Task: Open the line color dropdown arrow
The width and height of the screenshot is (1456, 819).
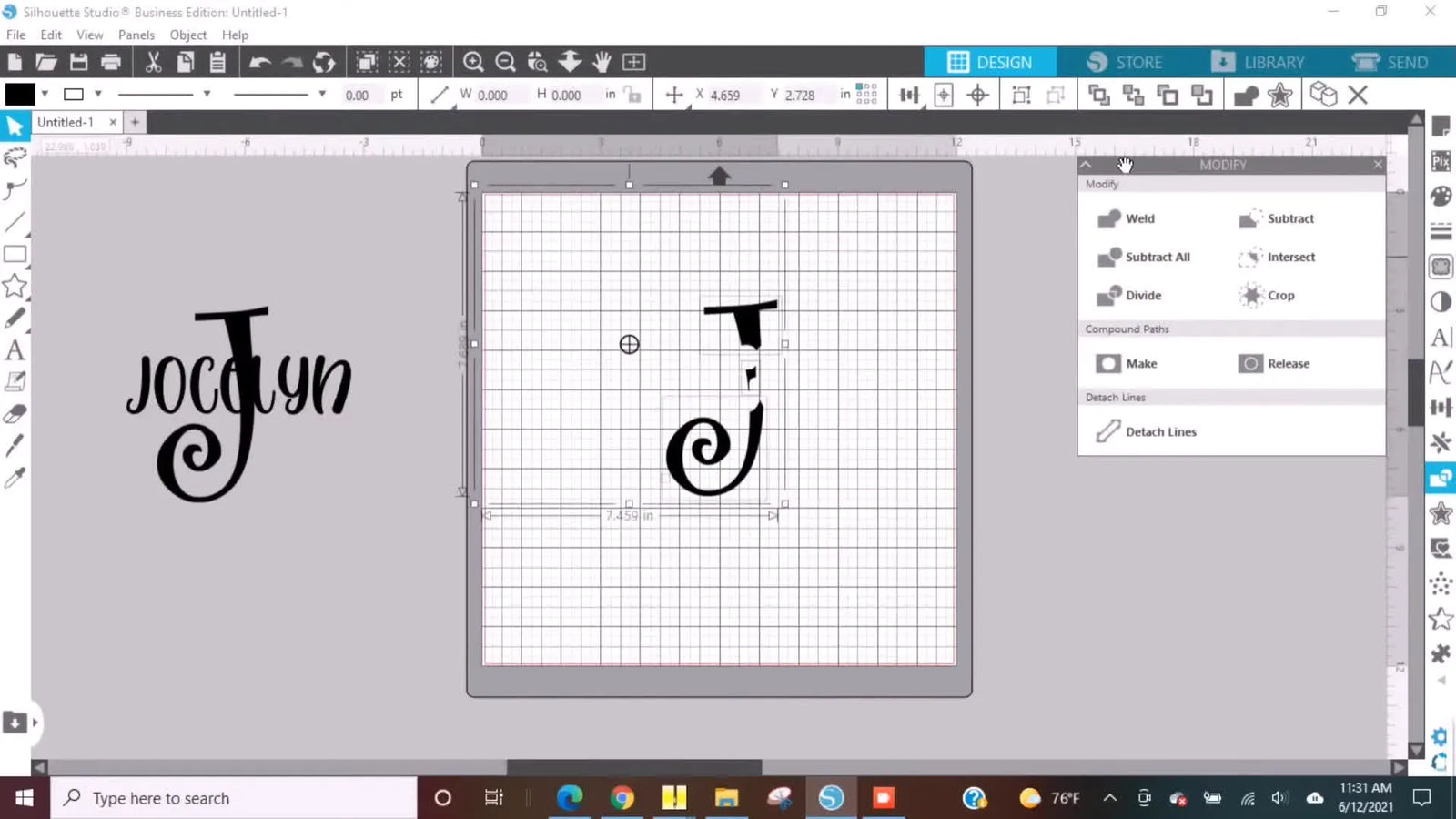Action: (97, 94)
